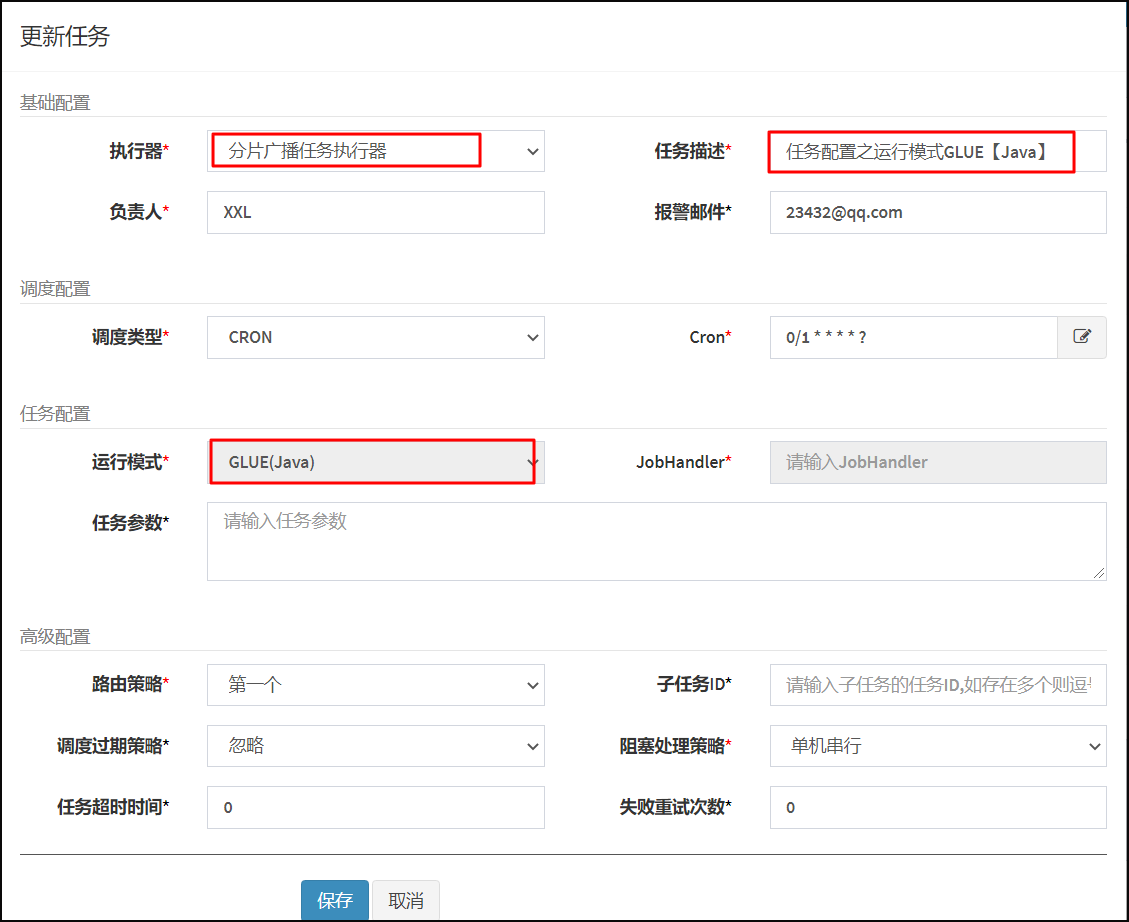Viewport: 1129px width, 922px height.
Task: Focus the 任务超时时间 input field
Action: click(x=376, y=807)
